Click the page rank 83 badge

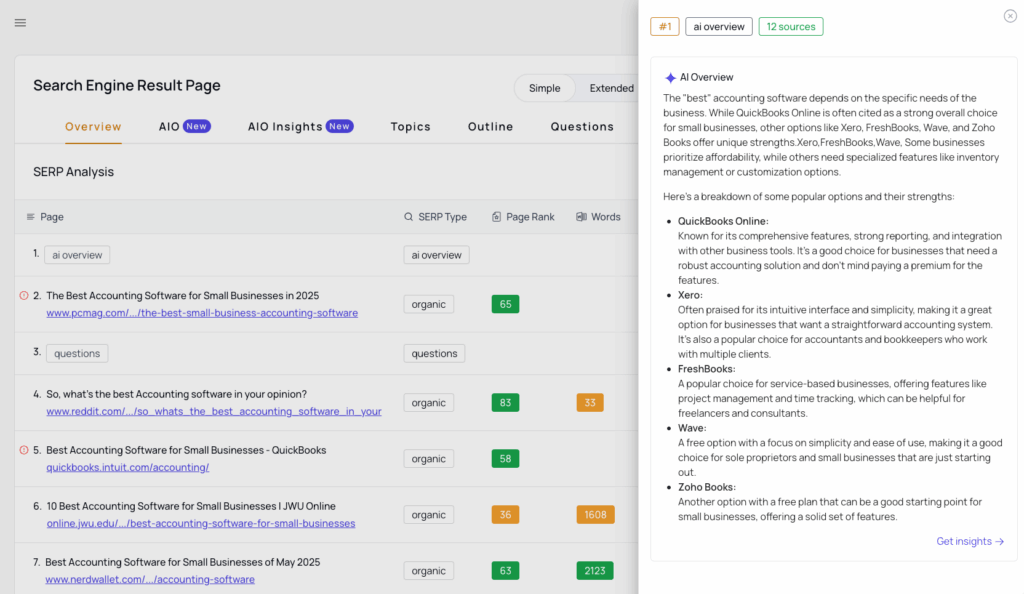[505, 403]
